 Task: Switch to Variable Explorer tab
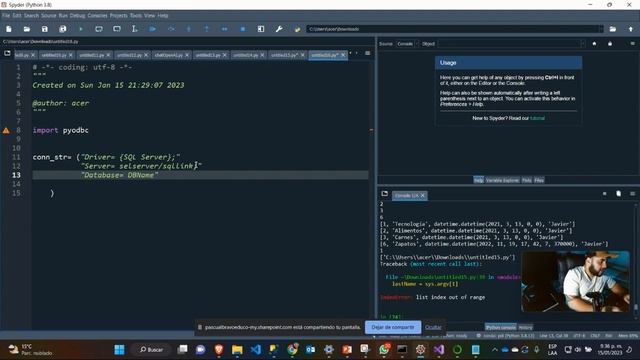coord(502,180)
